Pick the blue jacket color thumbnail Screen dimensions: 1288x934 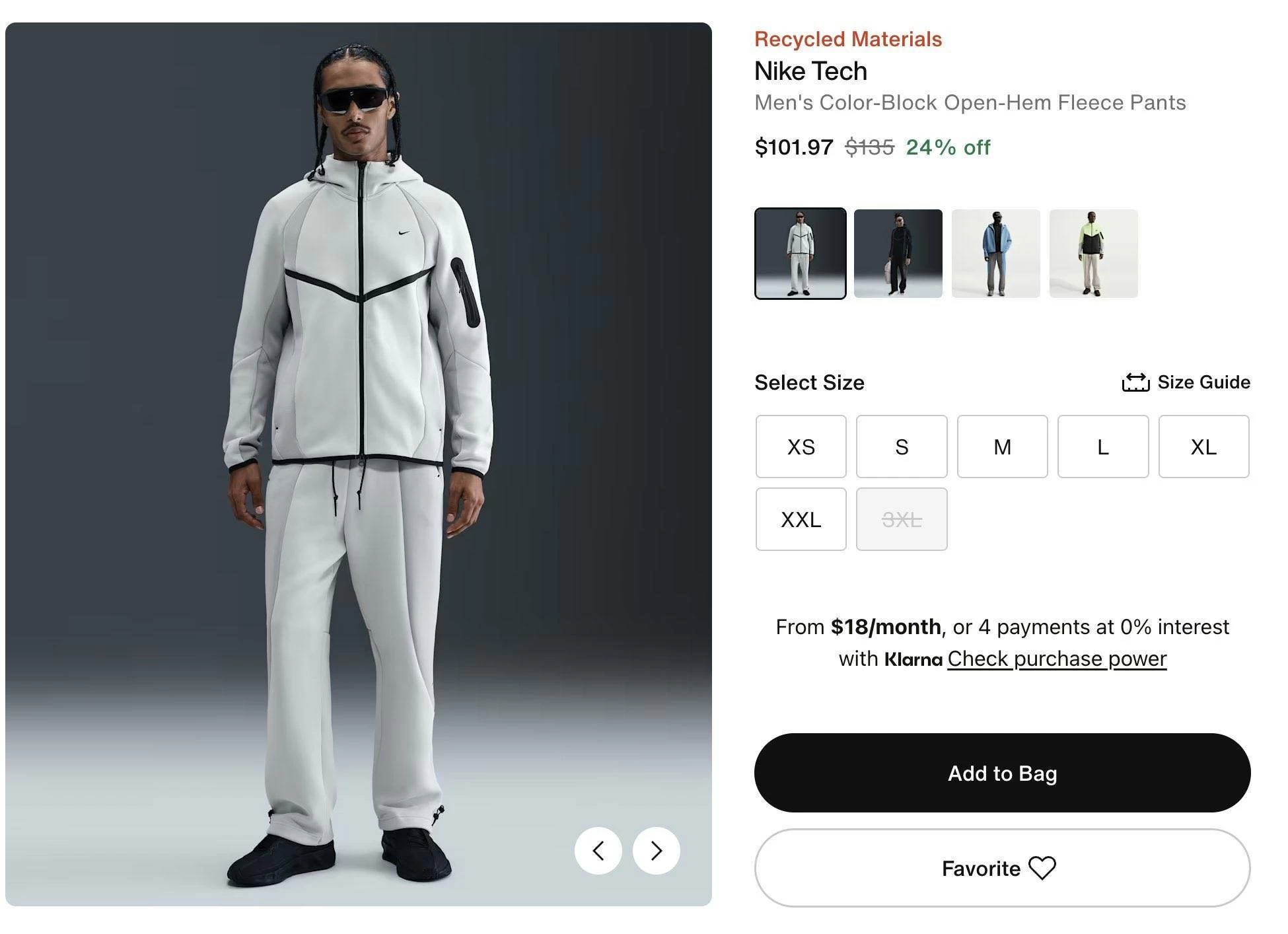point(995,254)
